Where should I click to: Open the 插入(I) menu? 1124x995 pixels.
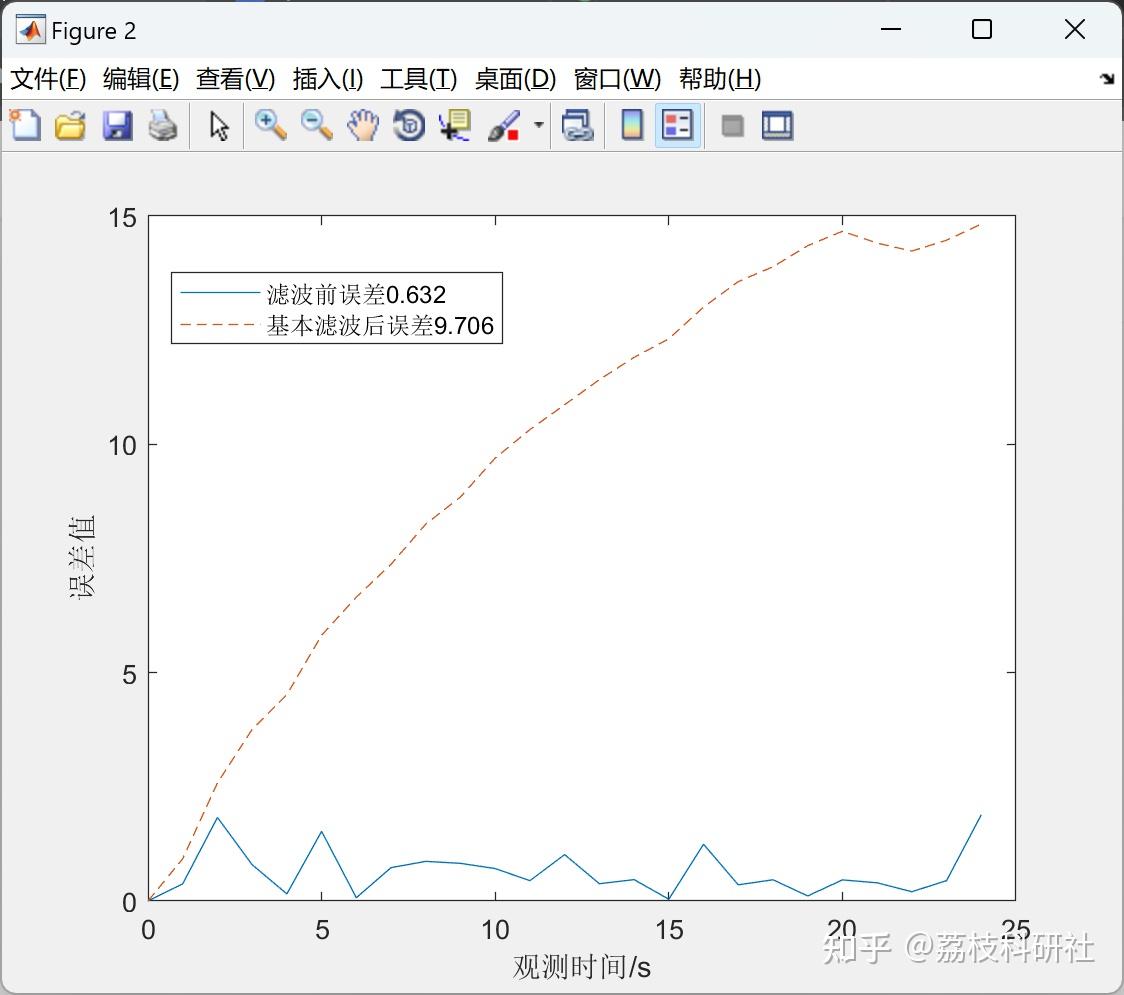coord(327,79)
